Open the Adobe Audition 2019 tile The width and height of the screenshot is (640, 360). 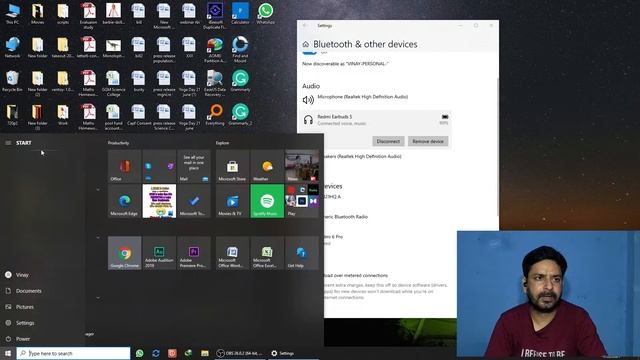[159, 253]
